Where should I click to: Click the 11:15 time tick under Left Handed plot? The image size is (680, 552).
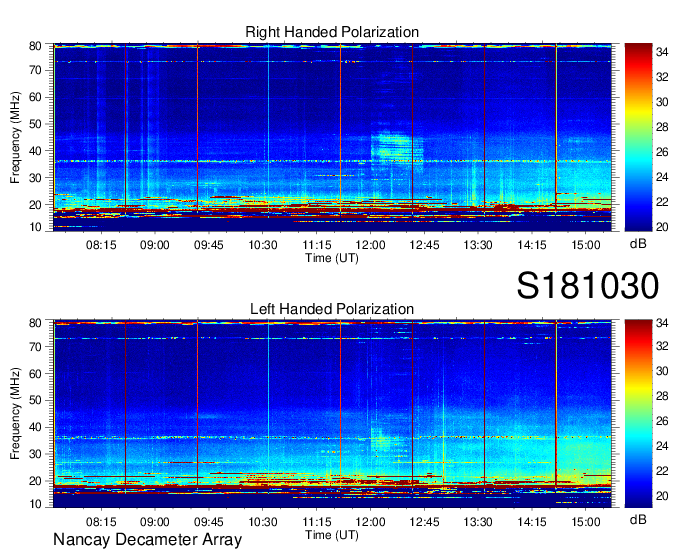pyautogui.click(x=317, y=522)
